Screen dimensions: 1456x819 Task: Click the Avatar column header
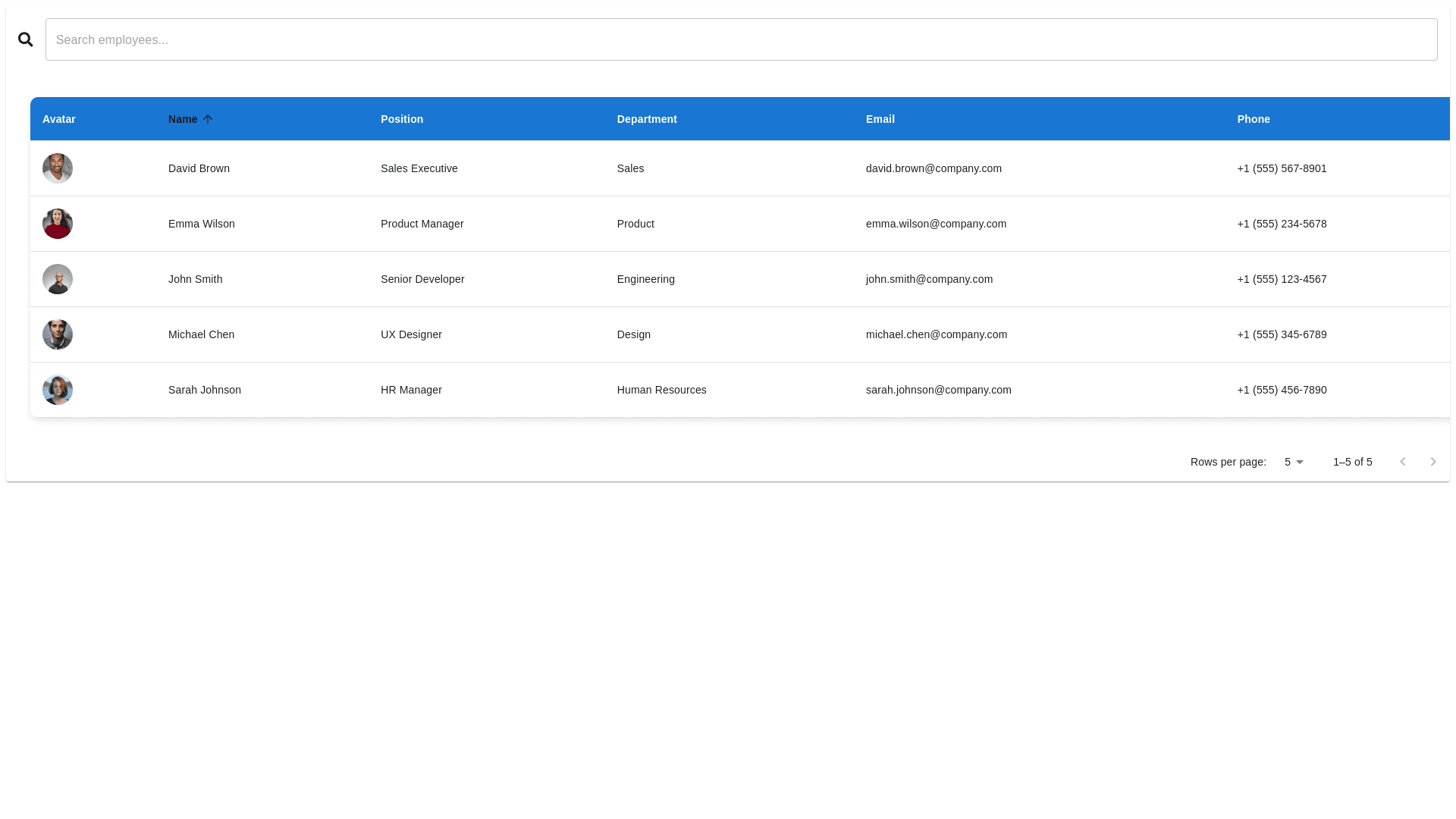[x=59, y=119]
